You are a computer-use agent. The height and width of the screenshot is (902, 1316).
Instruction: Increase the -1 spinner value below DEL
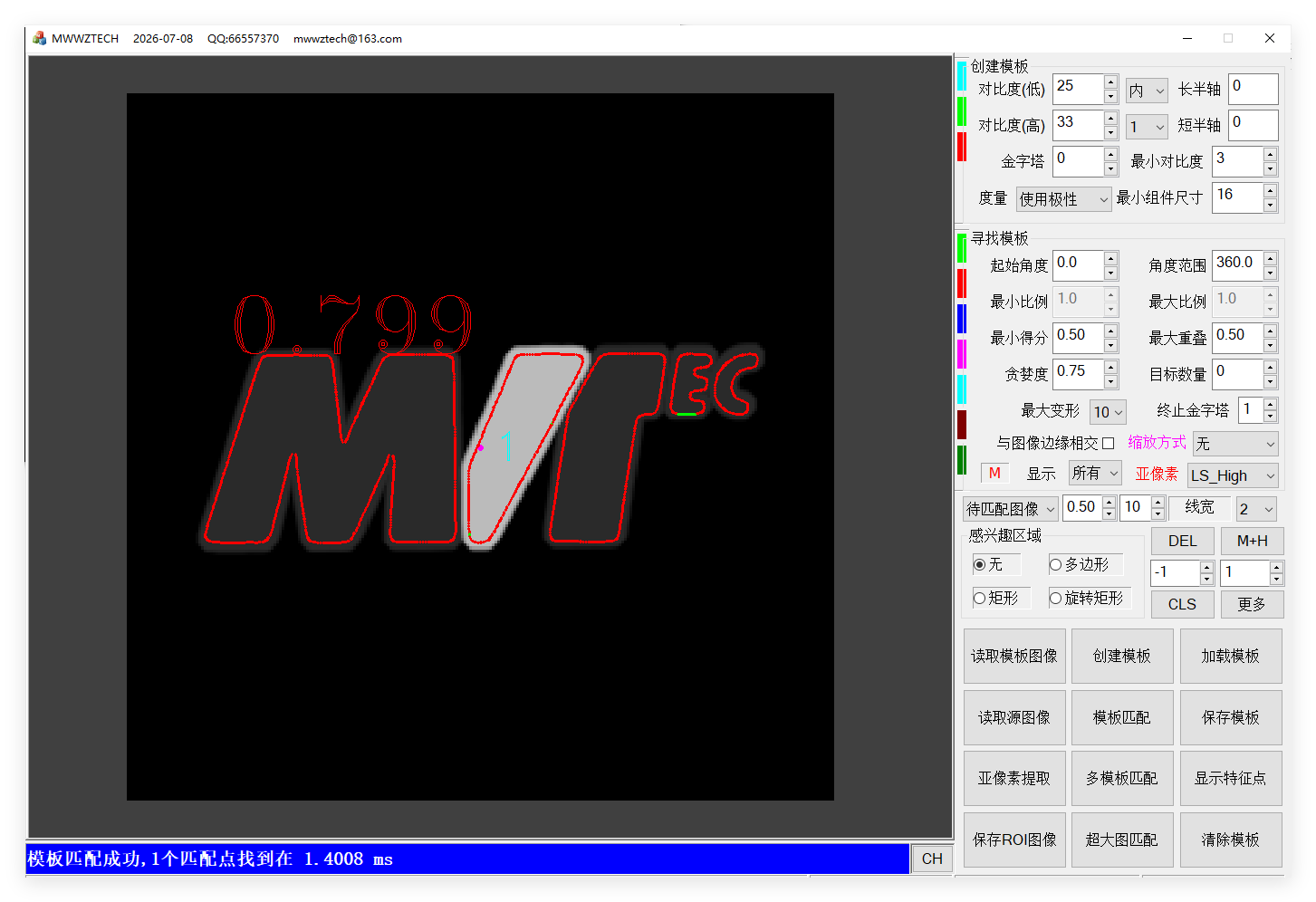click(1206, 567)
